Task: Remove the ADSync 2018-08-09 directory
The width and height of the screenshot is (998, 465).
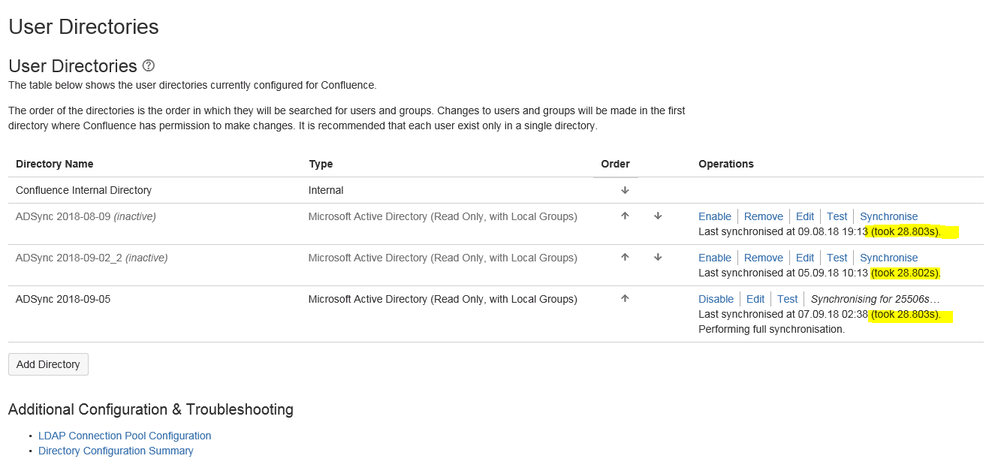Action: [x=763, y=216]
